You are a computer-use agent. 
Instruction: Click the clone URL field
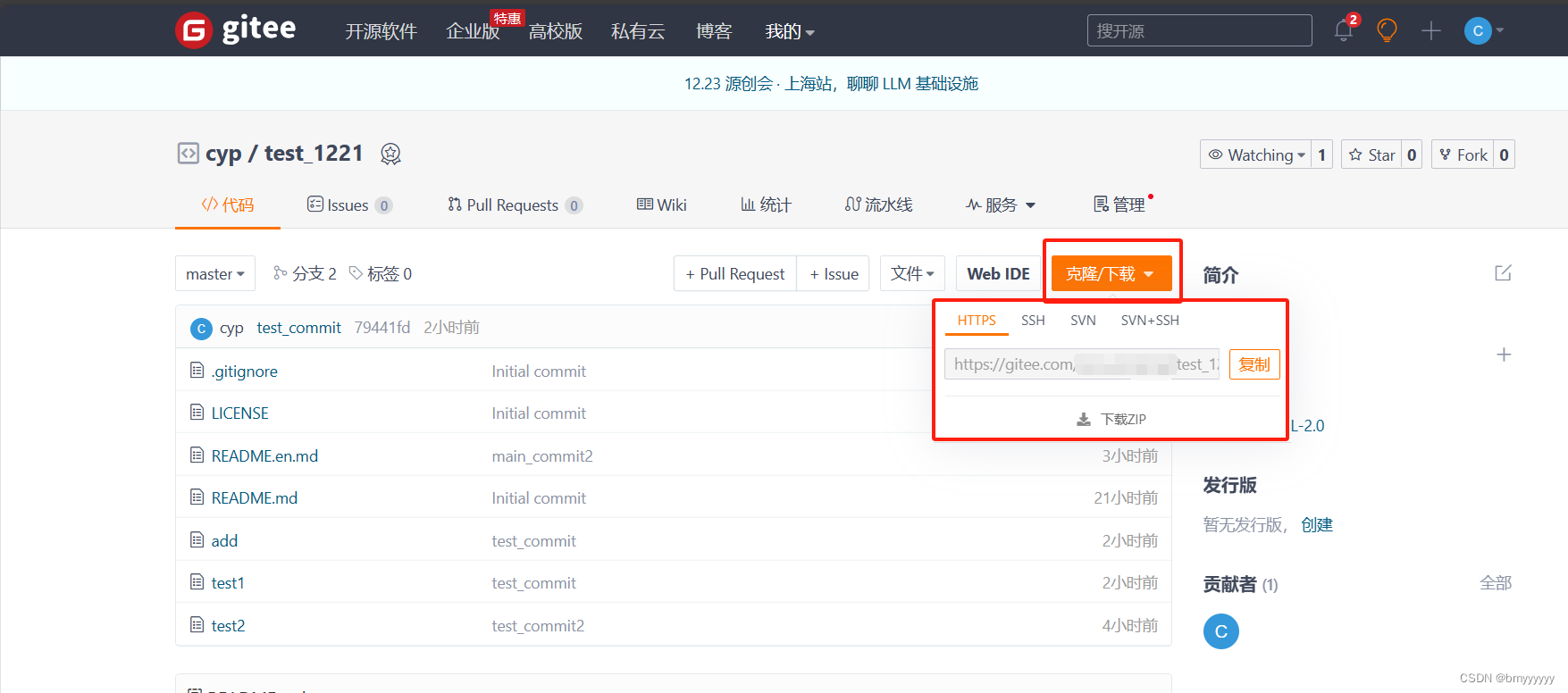click(1082, 364)
